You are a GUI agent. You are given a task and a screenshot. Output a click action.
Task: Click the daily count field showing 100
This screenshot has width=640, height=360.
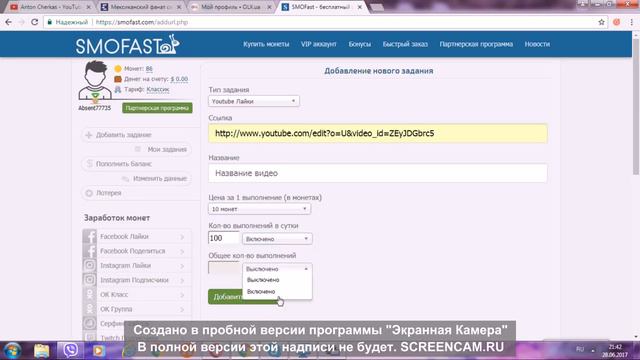click(224, 238)
